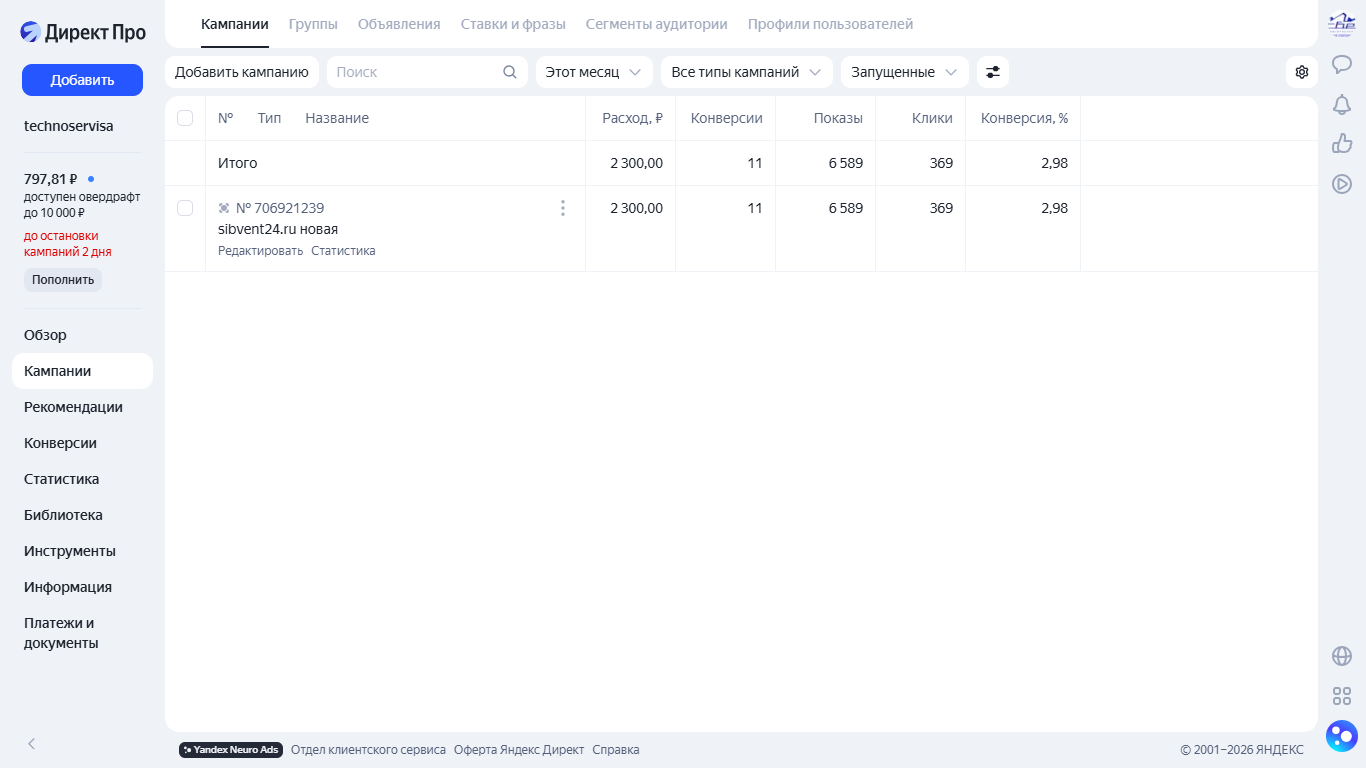Open the notifications bell
The width and height of the screenshot is (1366, 768).
coord(1342,104)
